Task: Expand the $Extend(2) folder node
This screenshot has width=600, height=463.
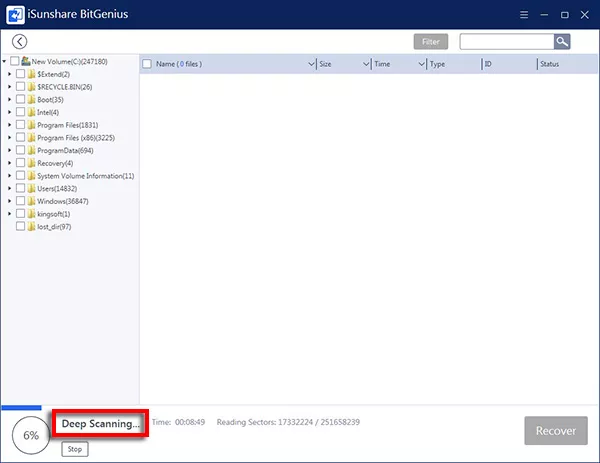Action: [10, 74]
